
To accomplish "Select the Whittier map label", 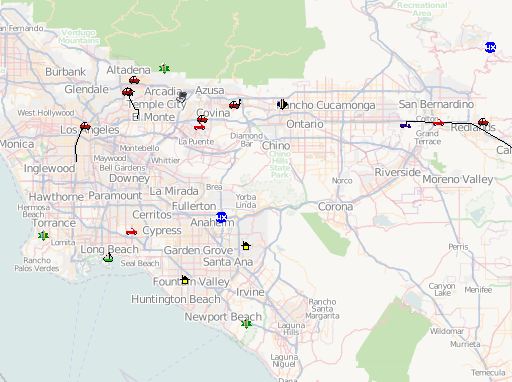I will pos(166,160).
